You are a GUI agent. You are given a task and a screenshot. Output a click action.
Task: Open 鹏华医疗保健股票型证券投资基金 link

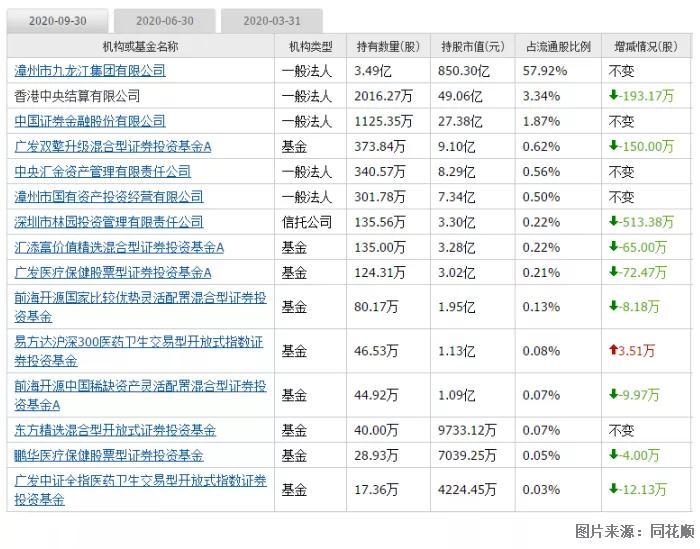point(108,455)
